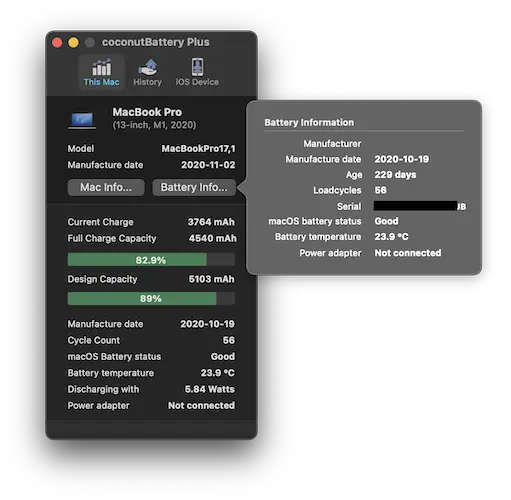Viewport: 511px width, 500px height.
Task: Click the Battery Information popover heading
Action: (x=309, y=123)
